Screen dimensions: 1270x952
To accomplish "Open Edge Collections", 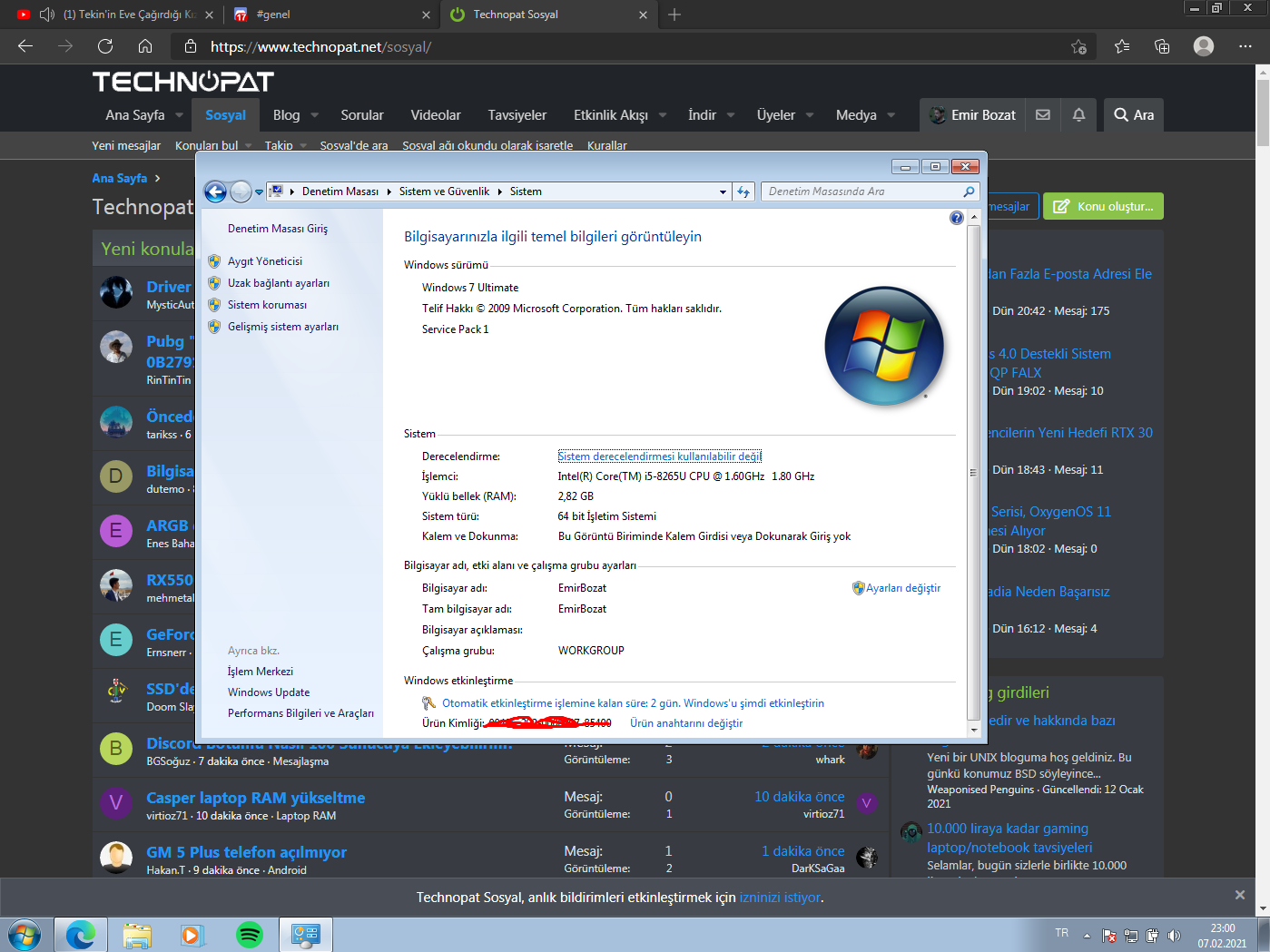I will click(x=1162, y=46).
